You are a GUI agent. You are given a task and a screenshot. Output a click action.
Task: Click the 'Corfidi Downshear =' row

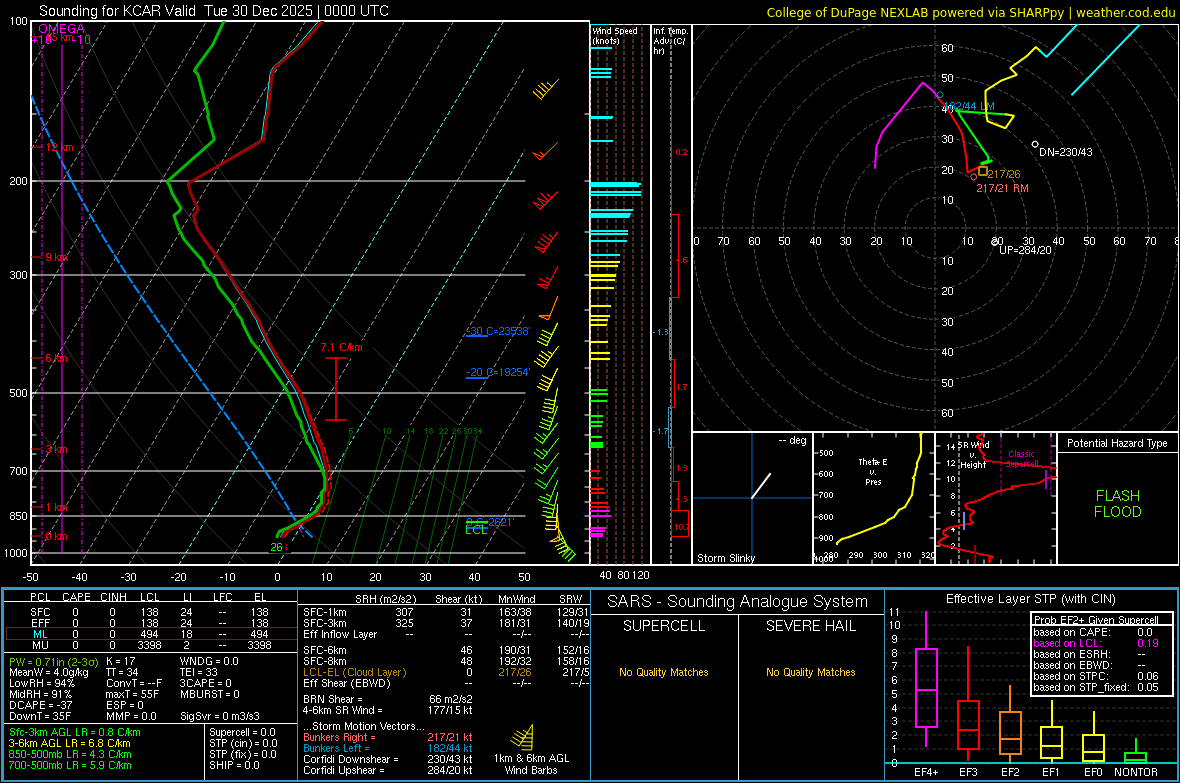[x=388, y=759]
